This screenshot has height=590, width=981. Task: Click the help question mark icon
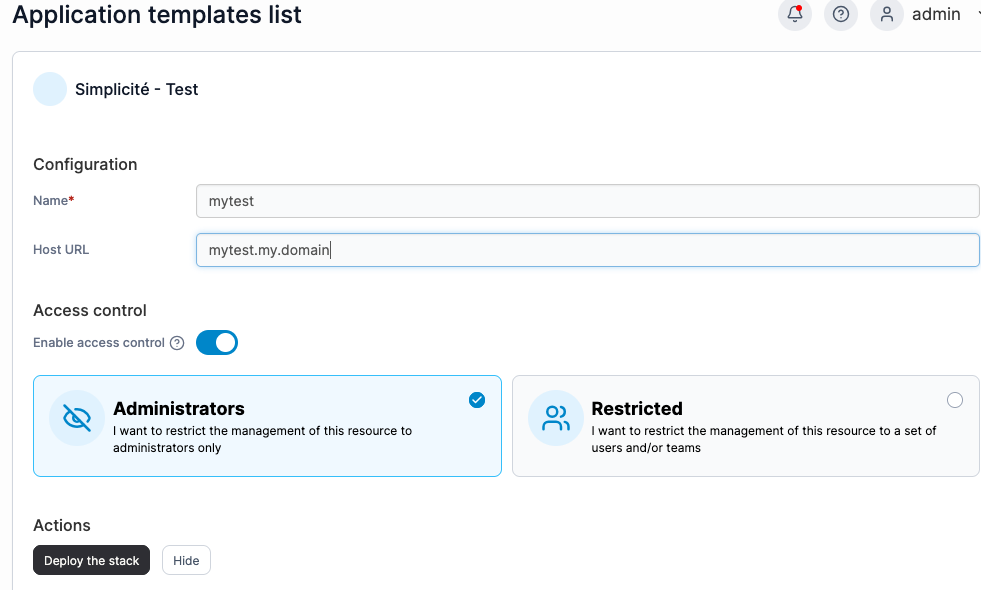click(841, 14)
